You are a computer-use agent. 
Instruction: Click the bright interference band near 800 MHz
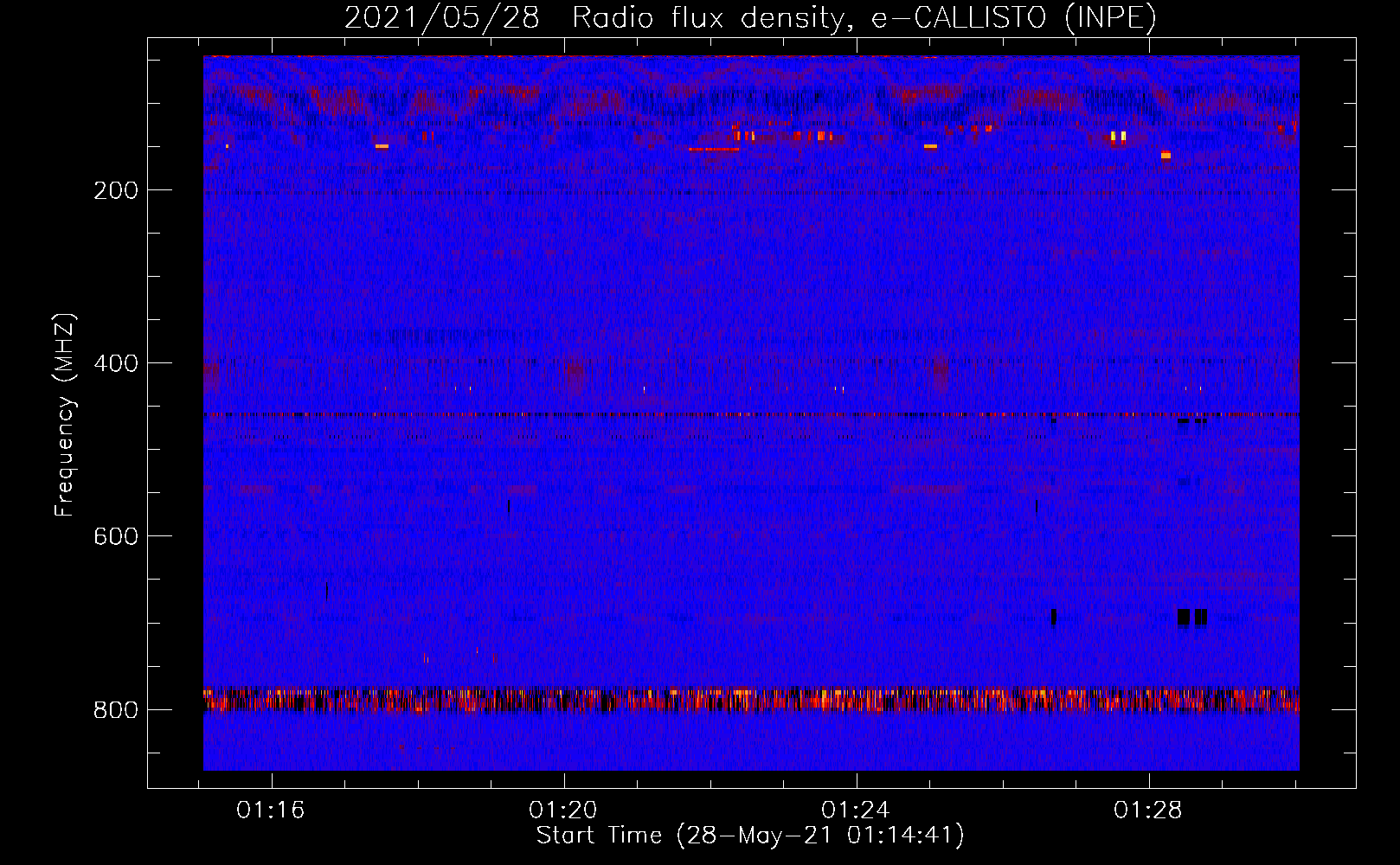pos(751,700)
